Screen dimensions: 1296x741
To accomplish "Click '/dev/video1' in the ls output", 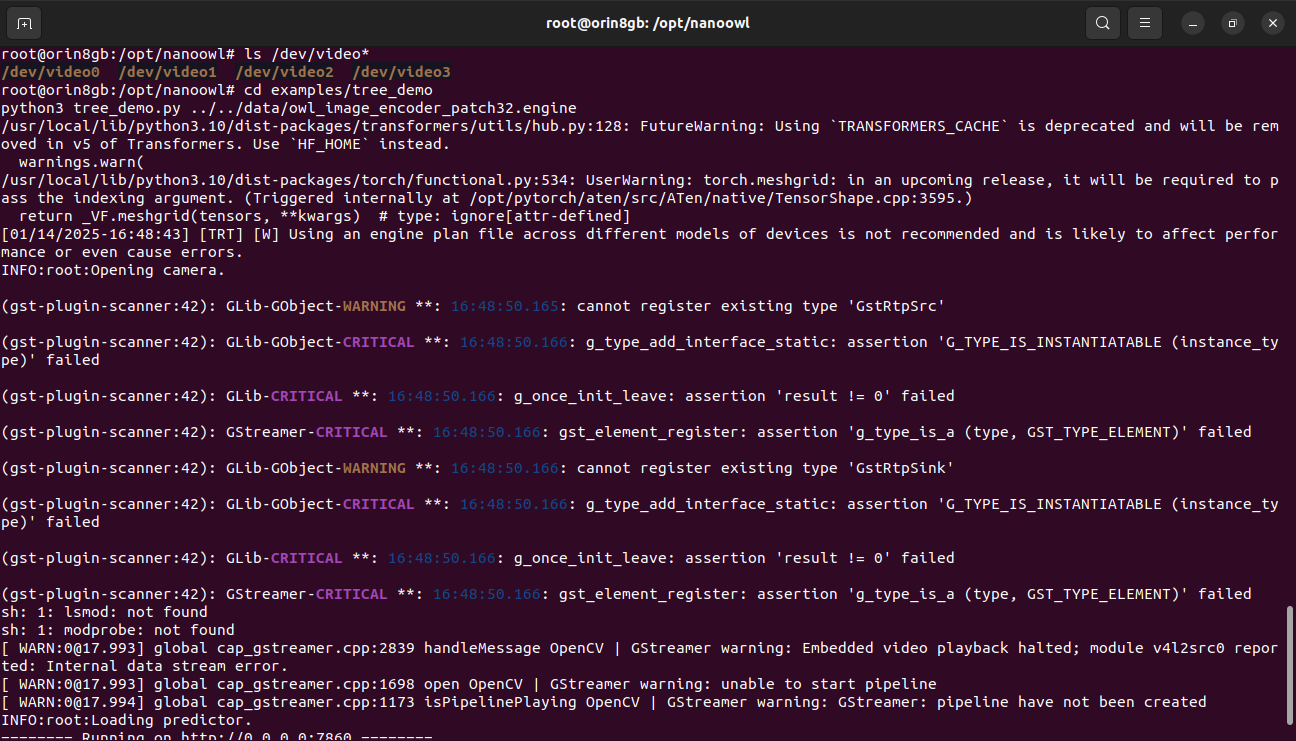I will [x=168, y=72].
